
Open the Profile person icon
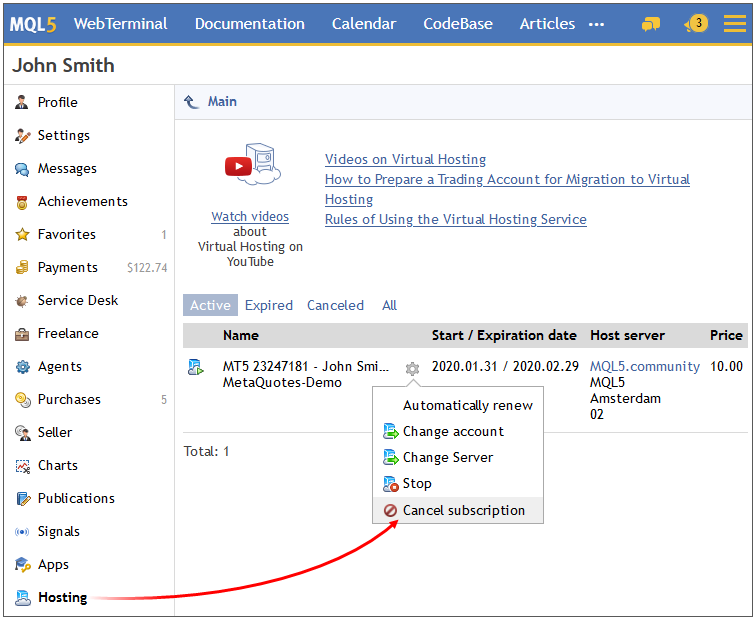pos(22,102)
